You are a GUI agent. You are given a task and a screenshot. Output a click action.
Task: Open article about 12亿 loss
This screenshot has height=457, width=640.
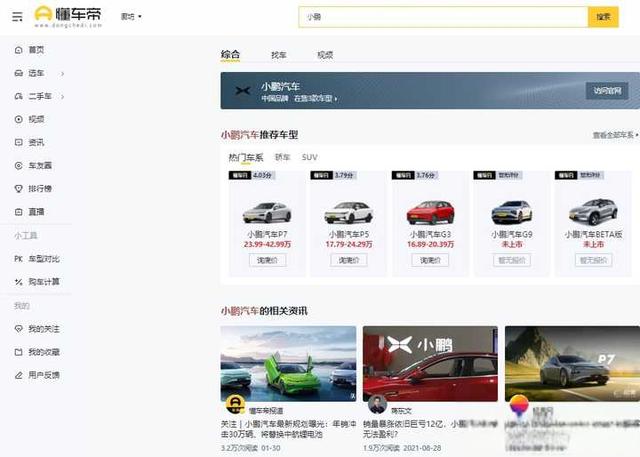(430, 429)
